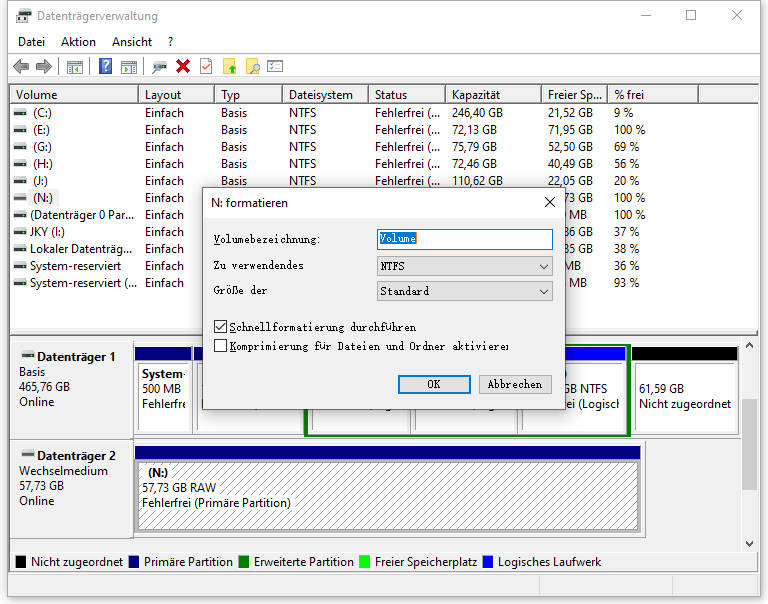Viewport: 768px width, 604px height.
Task: Show or hide console tree icon
Action: [x=75, y=67]
